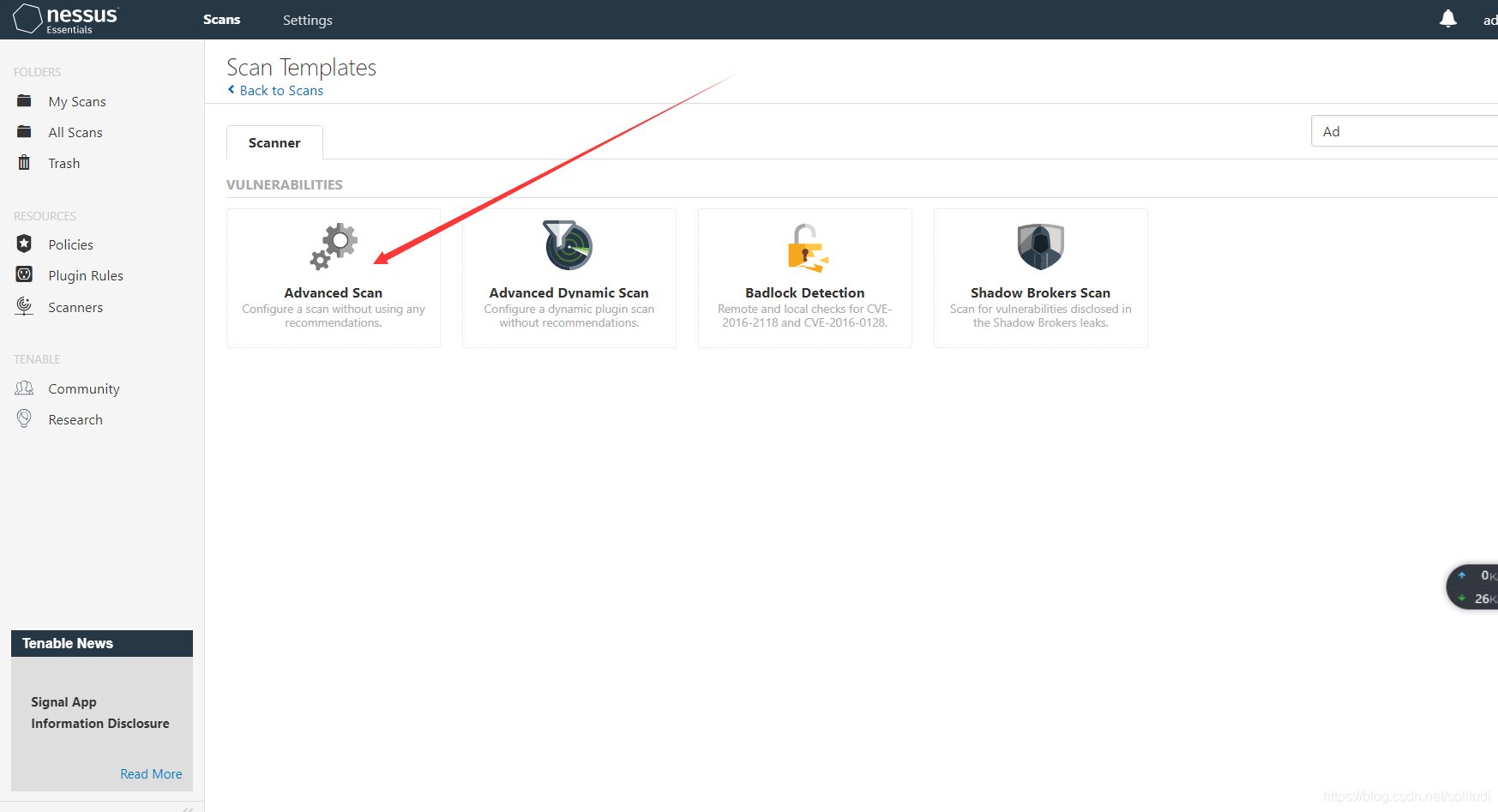Select the Shadow Brokers Scan template title

1041,292
